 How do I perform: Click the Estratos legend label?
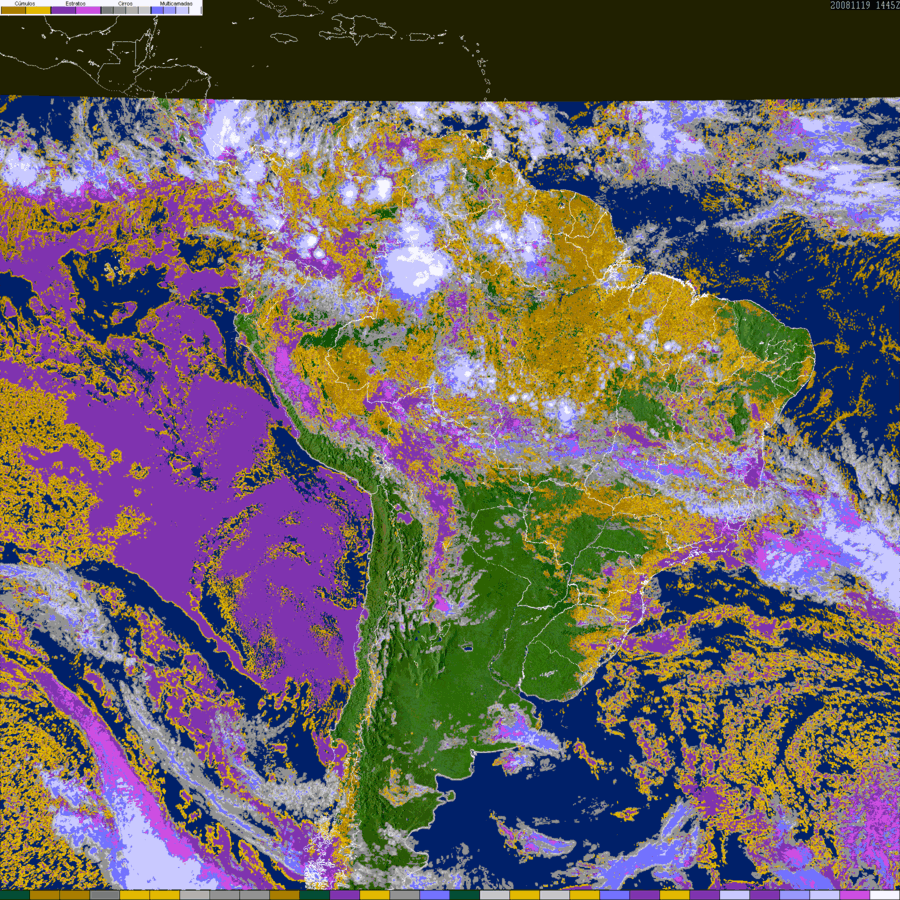(75, 3)
